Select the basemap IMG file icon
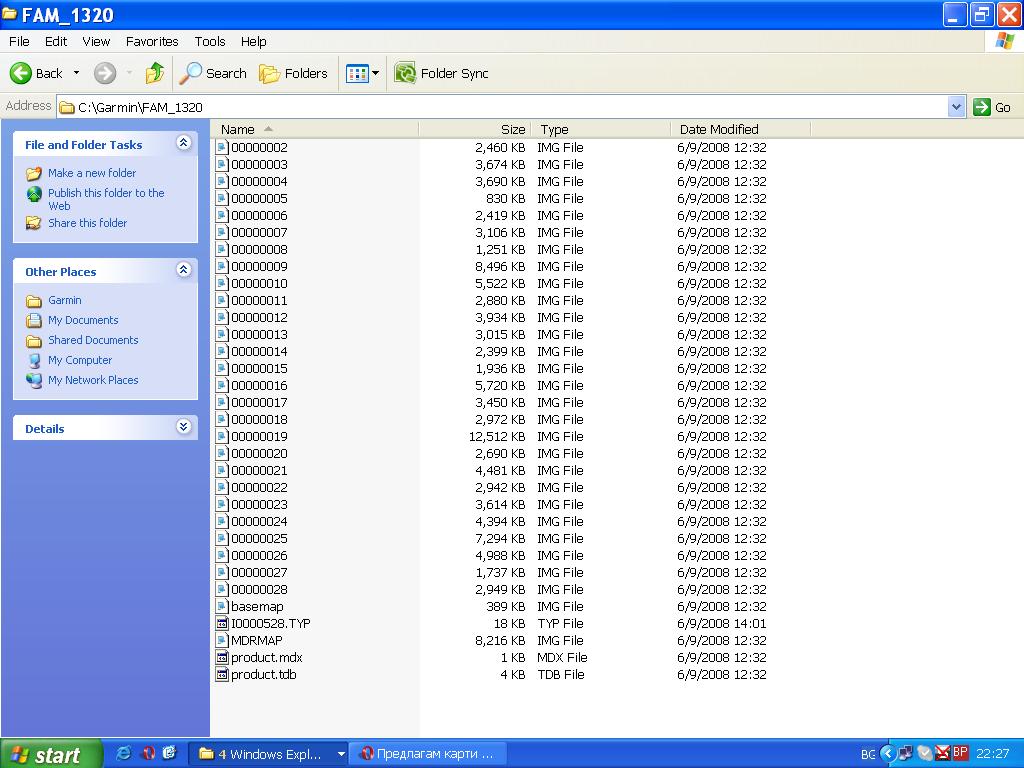 (x=222, y=607)
